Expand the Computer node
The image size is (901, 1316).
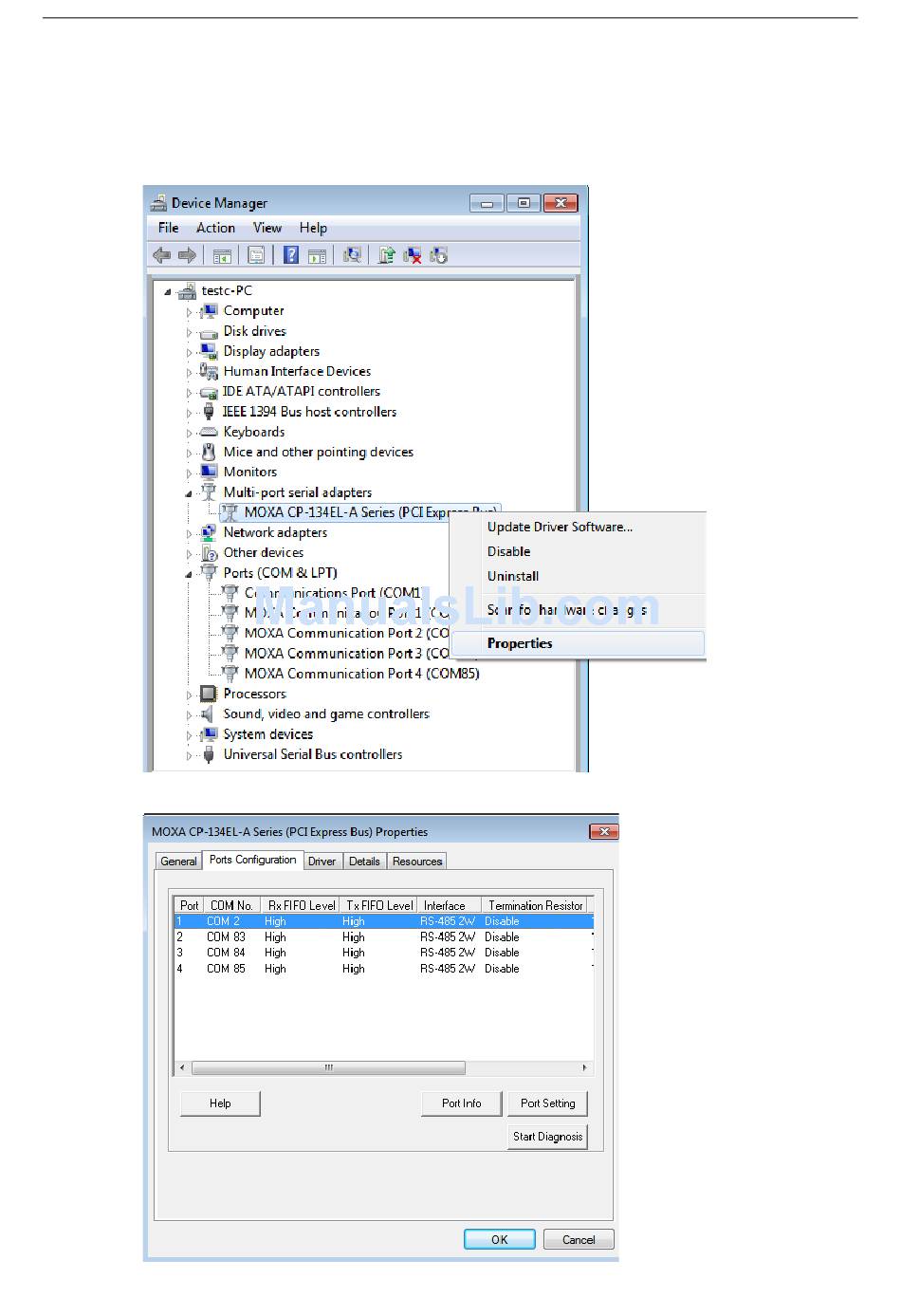coord(189,311)
